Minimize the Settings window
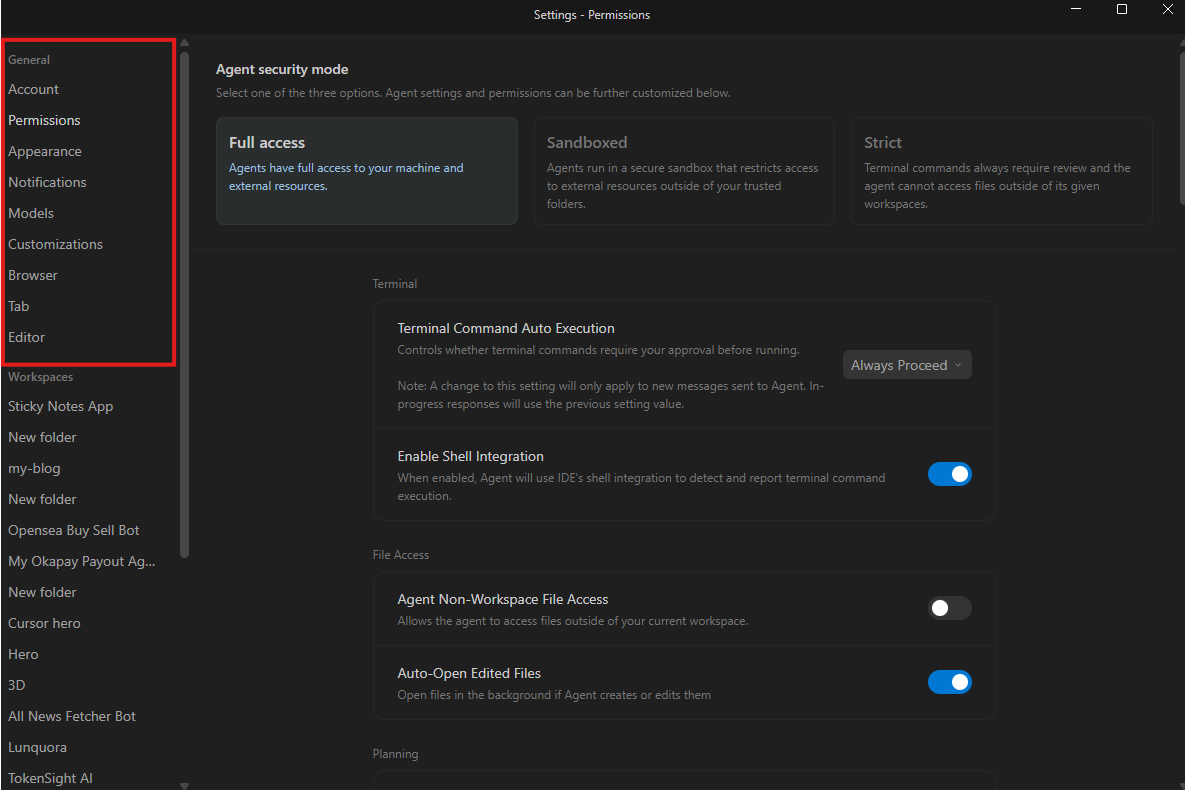 pyautogui.click(x=1076, y=9)
